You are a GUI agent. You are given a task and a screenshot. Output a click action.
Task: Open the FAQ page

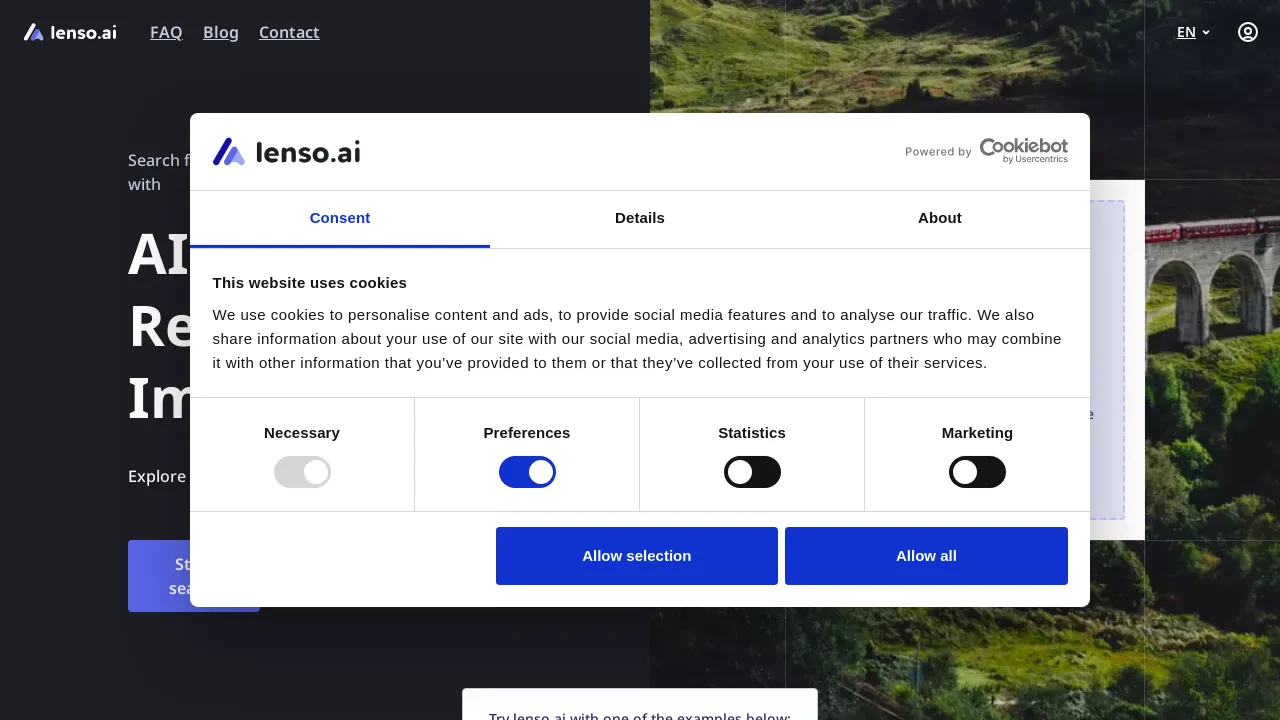tap(166, 32)
